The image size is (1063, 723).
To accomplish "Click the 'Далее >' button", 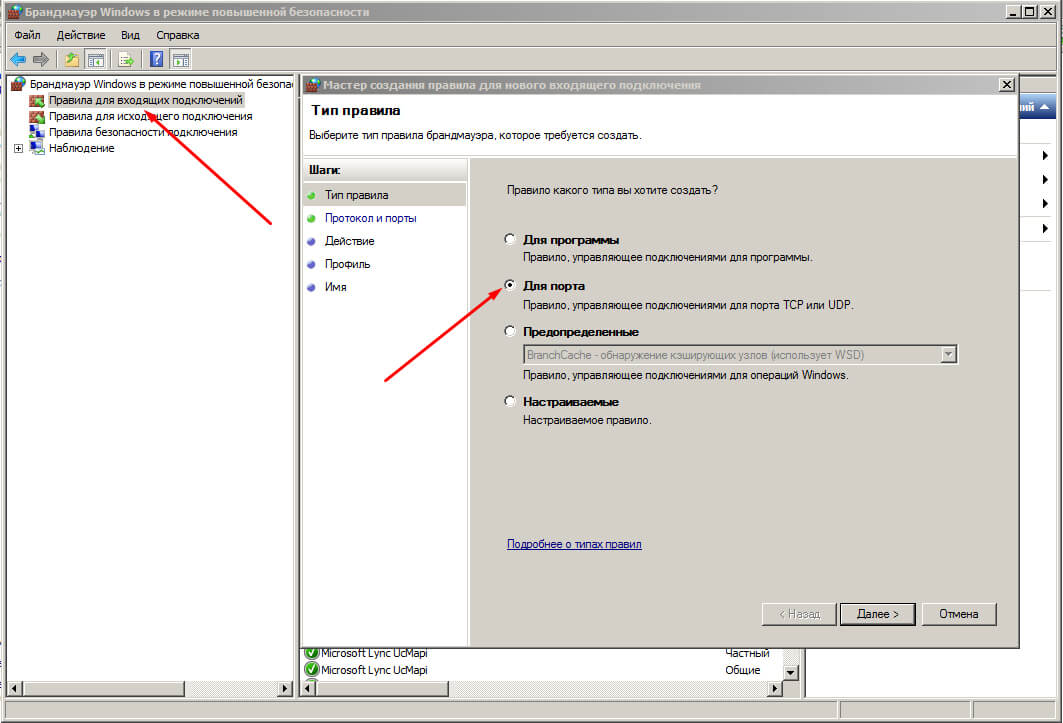I will coord(877,614).
